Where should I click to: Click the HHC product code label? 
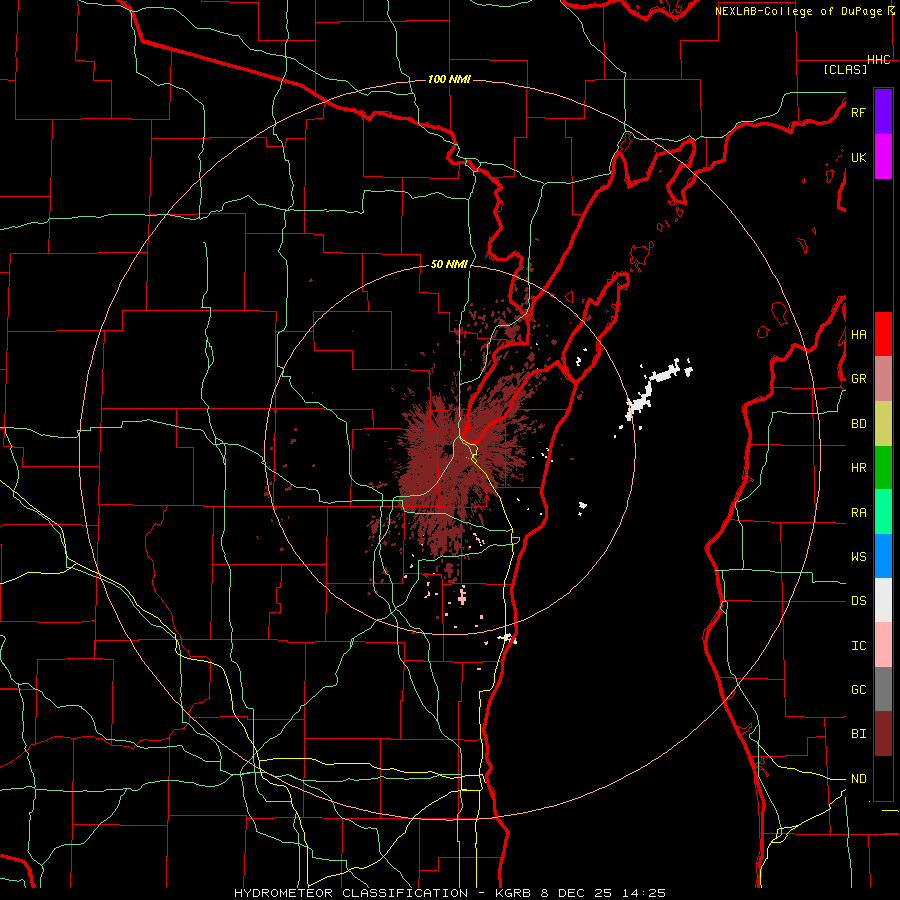coord(879,60)
